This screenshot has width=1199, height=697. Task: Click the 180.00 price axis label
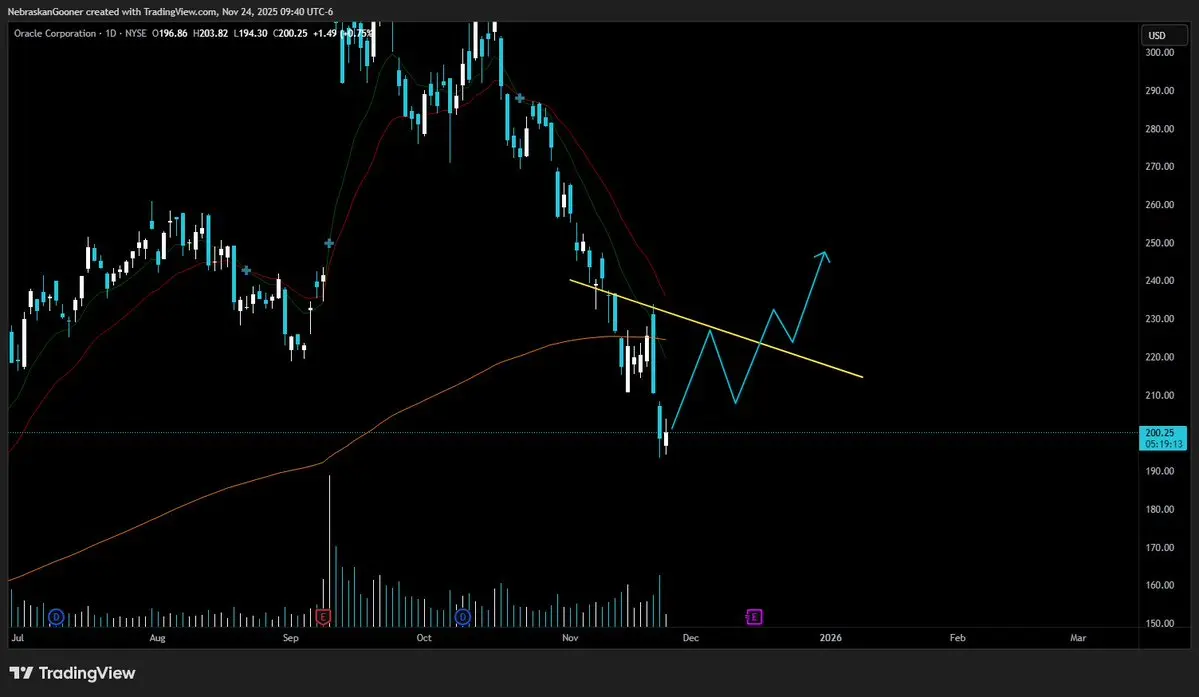1159,510
